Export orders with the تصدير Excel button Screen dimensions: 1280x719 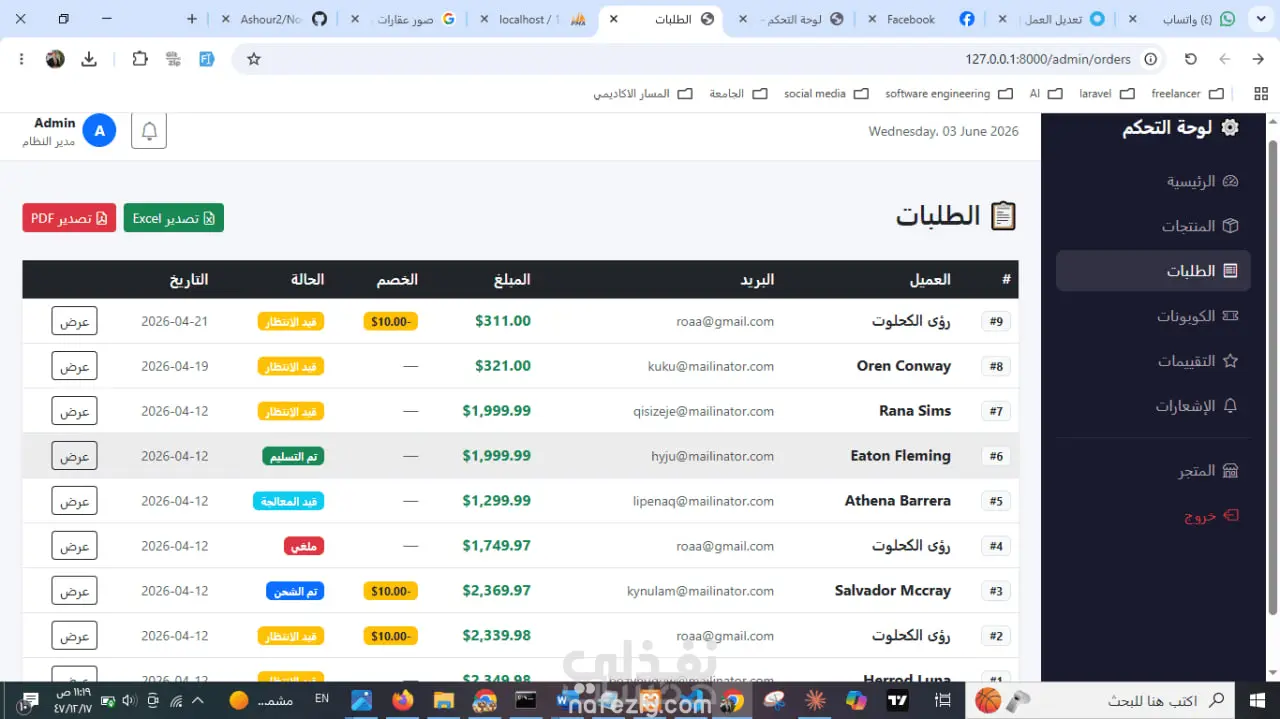coord(174,218)
